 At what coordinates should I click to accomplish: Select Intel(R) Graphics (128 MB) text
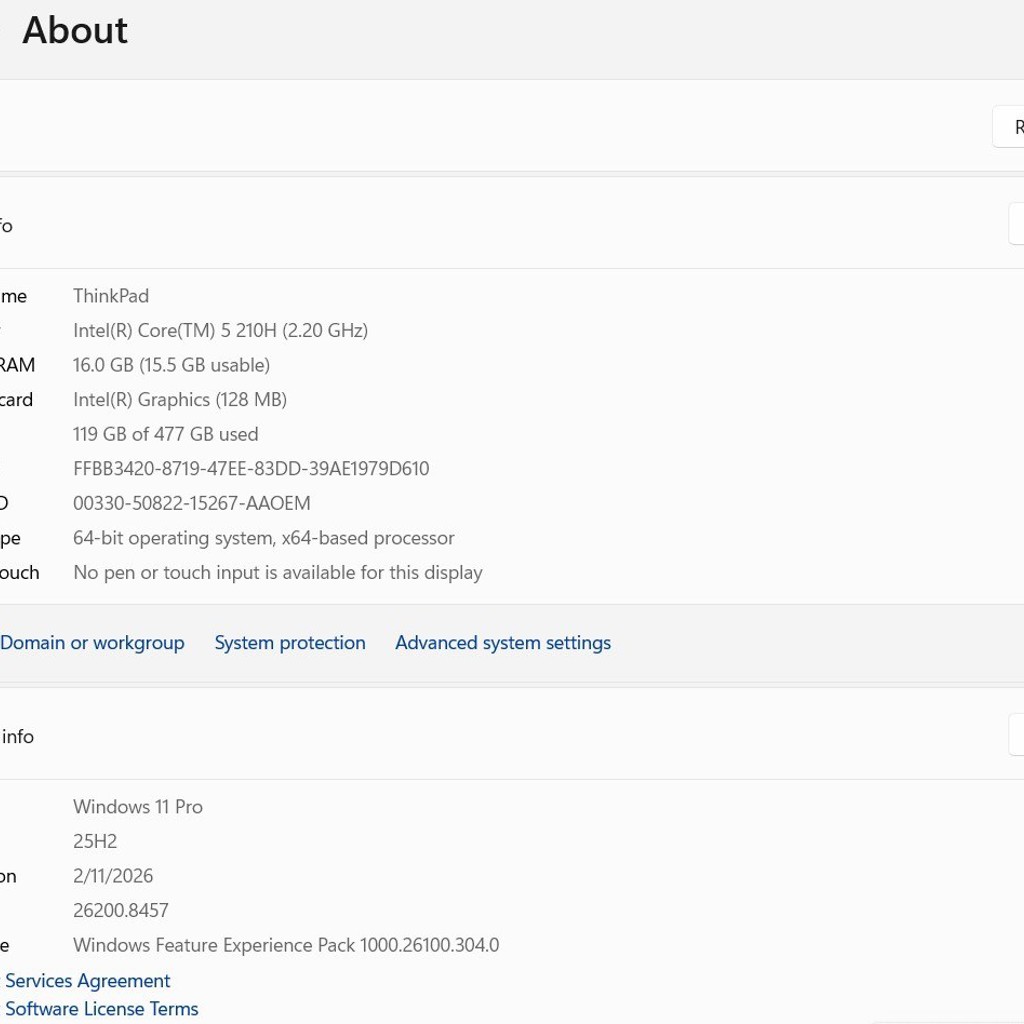(x=180, y=400)
